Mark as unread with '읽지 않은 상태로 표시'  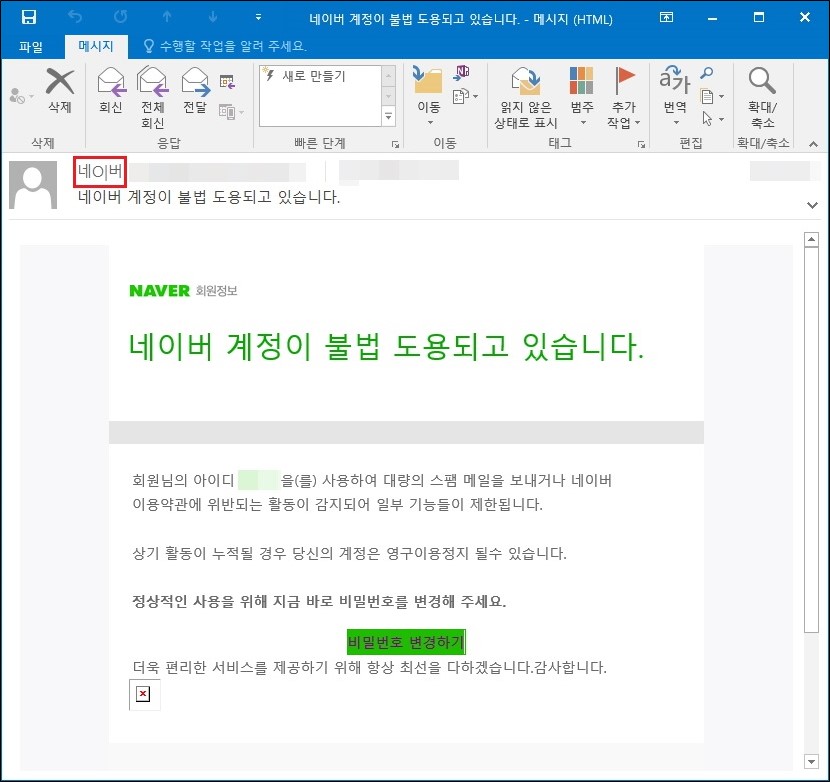(526, 98)
